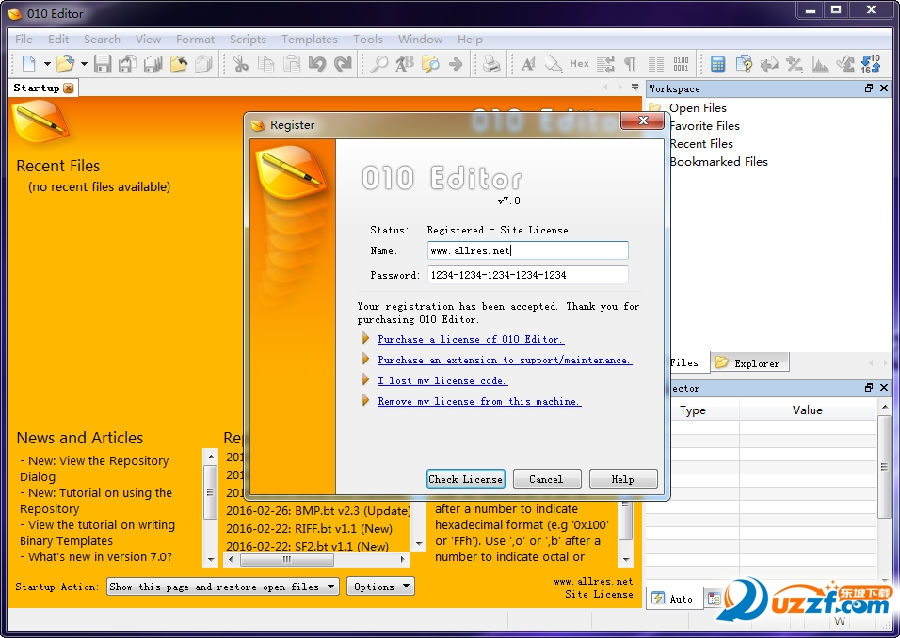This screenshot has height=638, width=900.
Task: Click the Print printer icon
Action: 491,64
